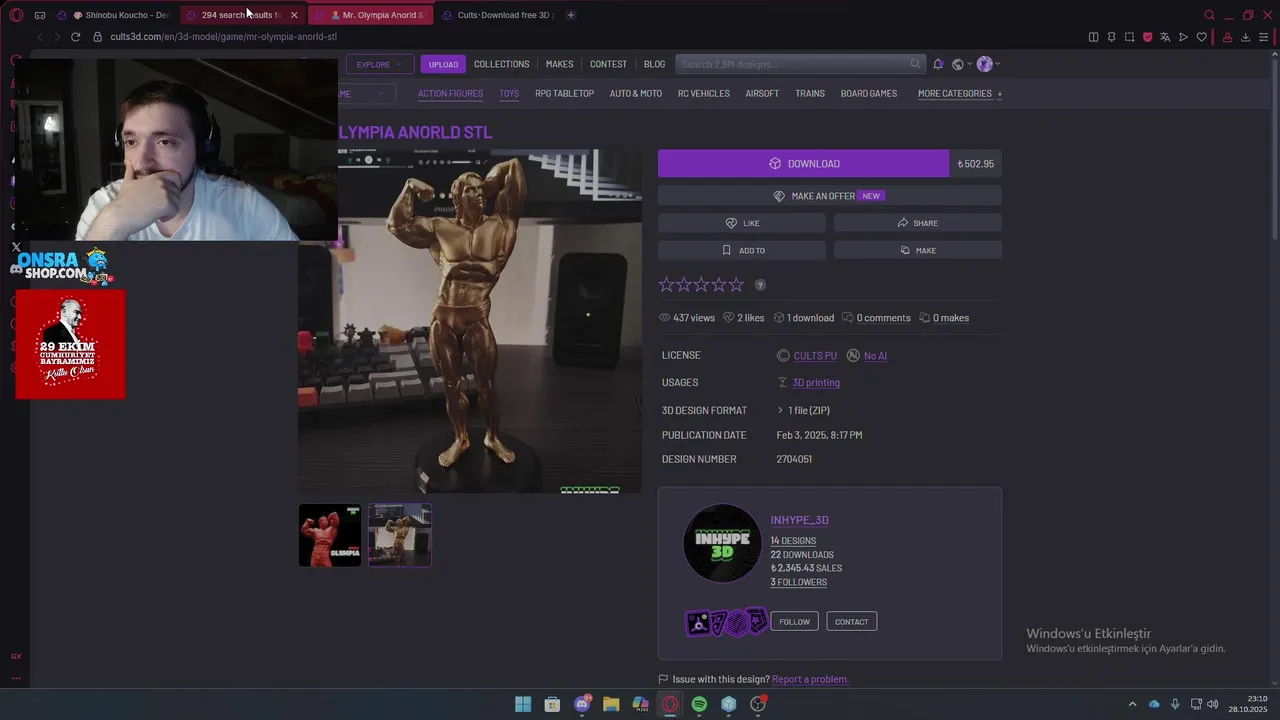This screenshot has height=720, width=1280.
Task: Open the notifications bell on Cults
Action: [938, 64]
